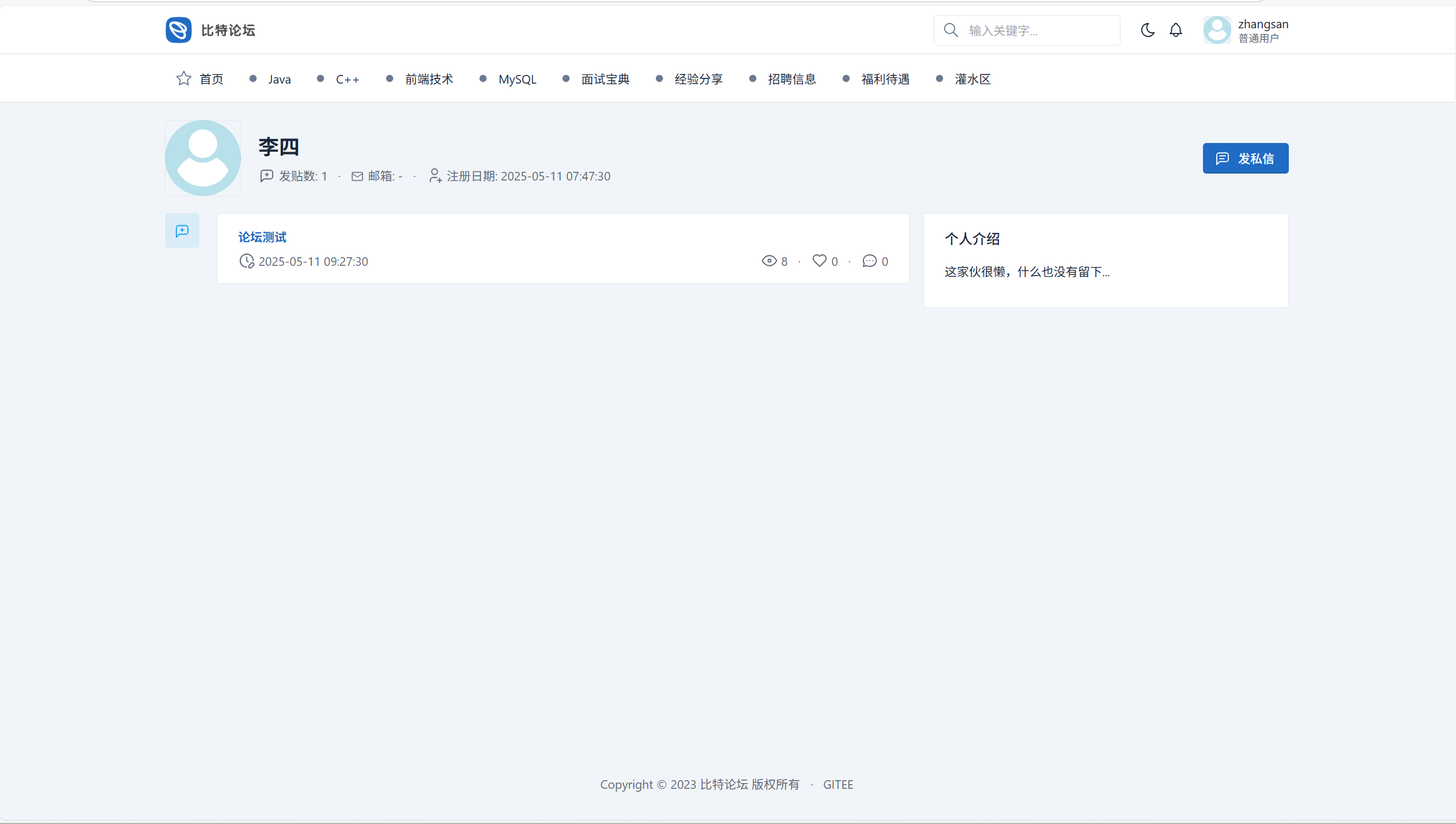Open the 灌水区 board
Screen dimensions: 1456x824
pos(972,79)
